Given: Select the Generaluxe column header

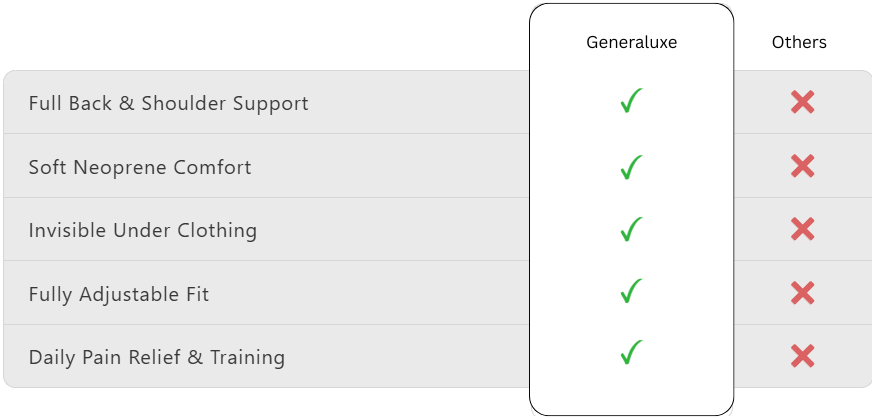Looking at the screenshot, I should [632, 42].
